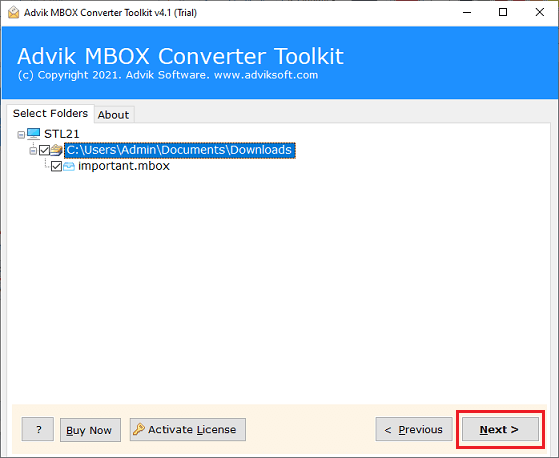
Task: Click the STL21 computer icon
Action: pos(34,134)
